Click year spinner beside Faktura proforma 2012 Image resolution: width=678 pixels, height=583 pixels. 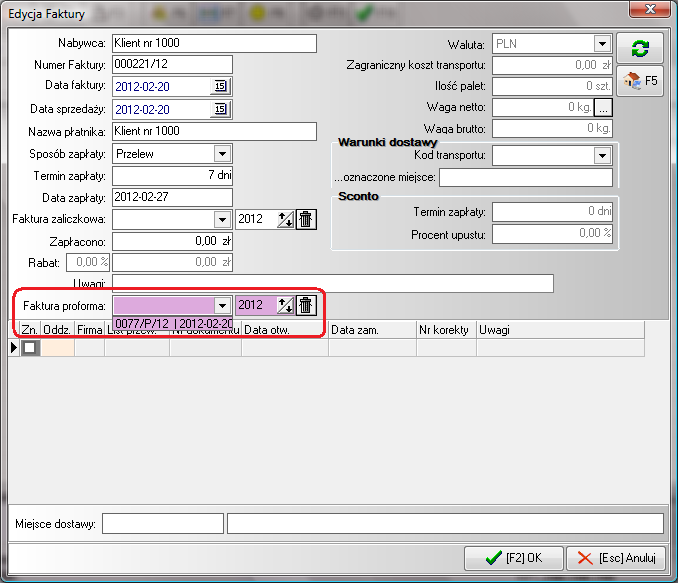coord(285,305)
